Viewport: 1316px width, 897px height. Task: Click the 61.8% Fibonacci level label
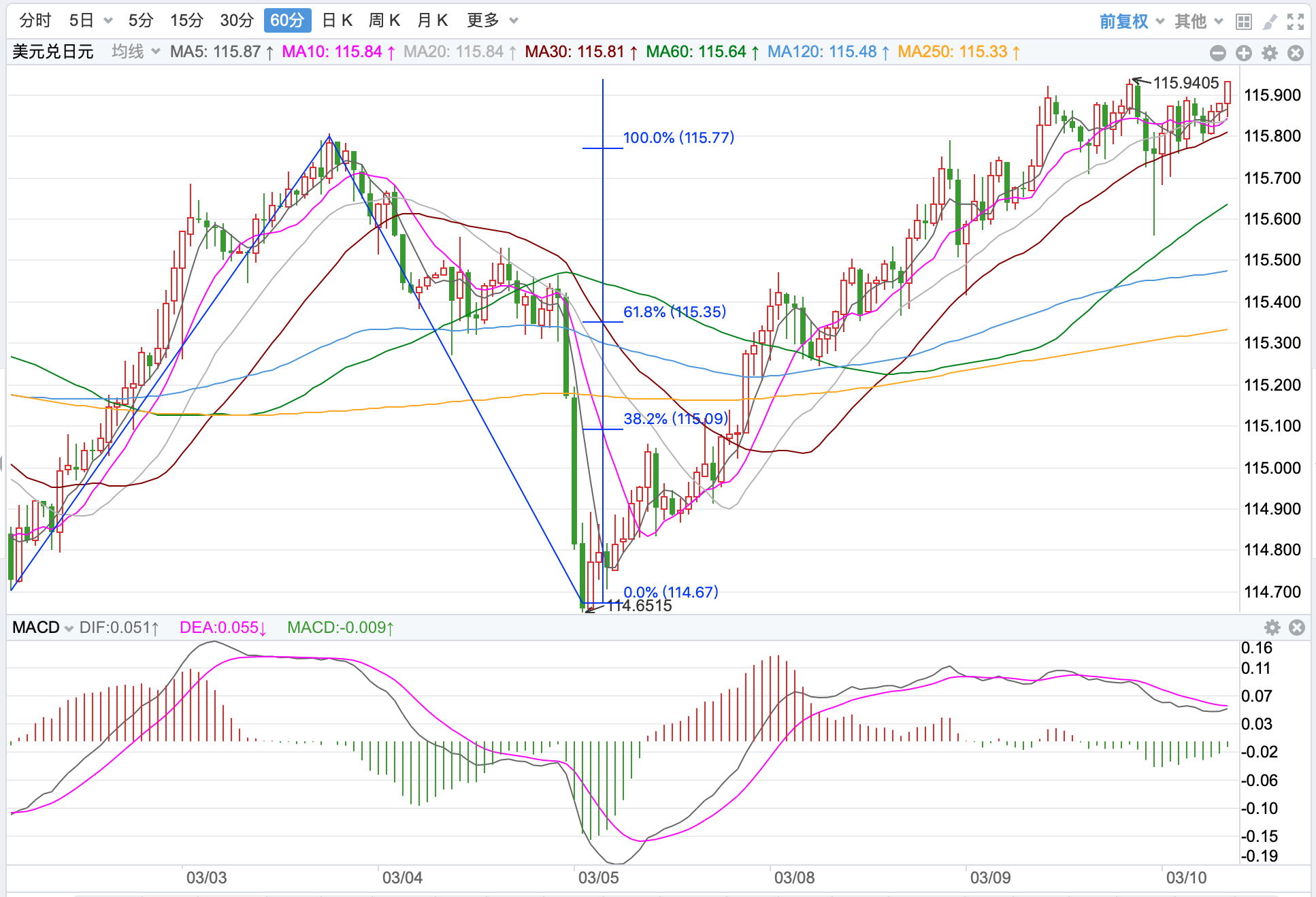pos(674,312)
